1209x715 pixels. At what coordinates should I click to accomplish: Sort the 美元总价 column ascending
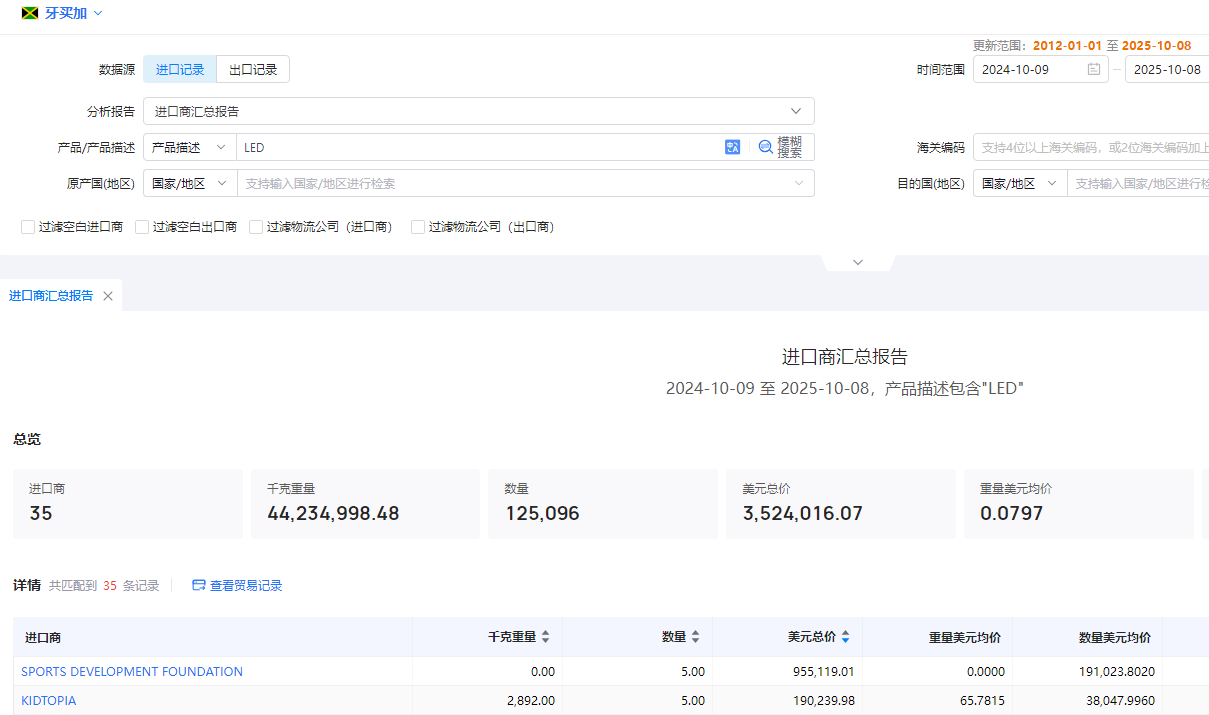coord(843,632)
